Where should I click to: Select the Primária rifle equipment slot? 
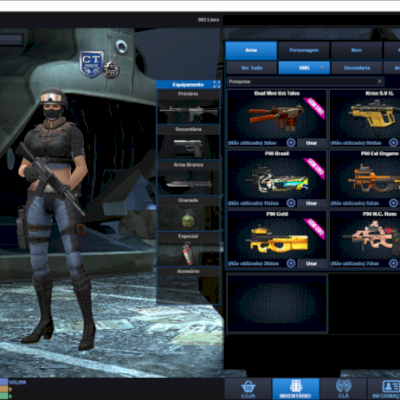coord(188,111)
